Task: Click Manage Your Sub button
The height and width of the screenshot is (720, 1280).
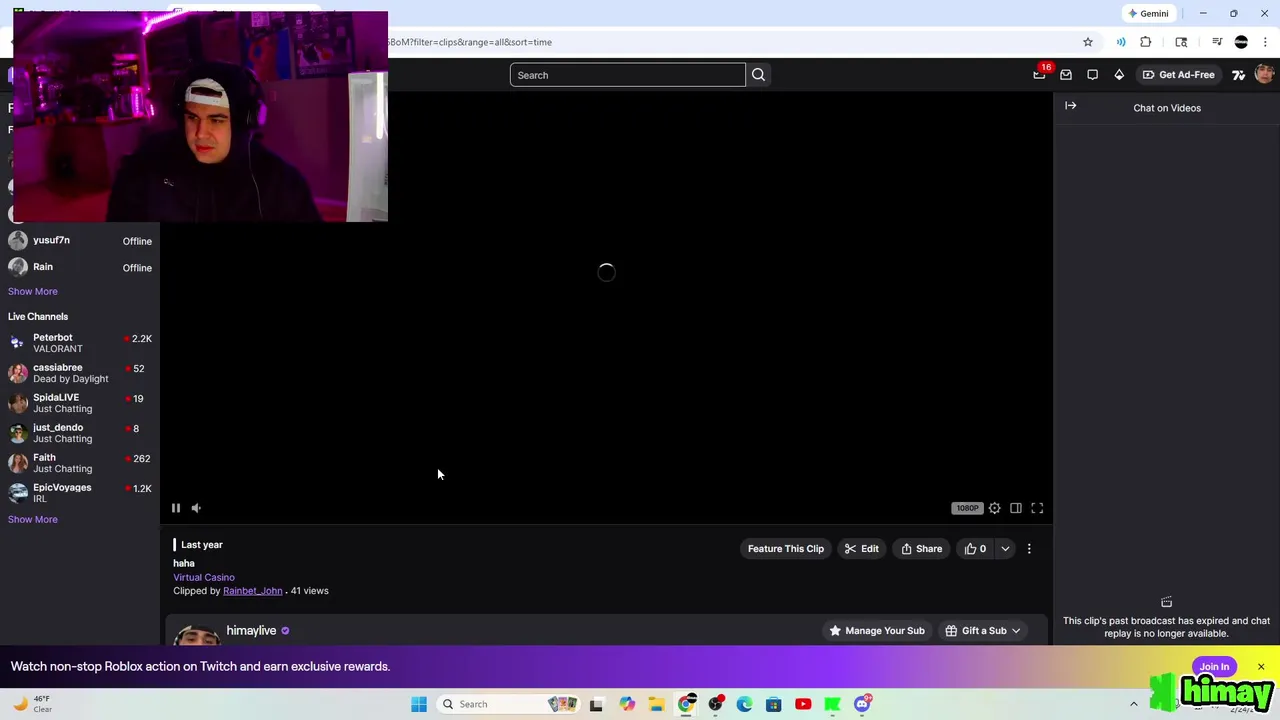Action: tap(877, 631)
